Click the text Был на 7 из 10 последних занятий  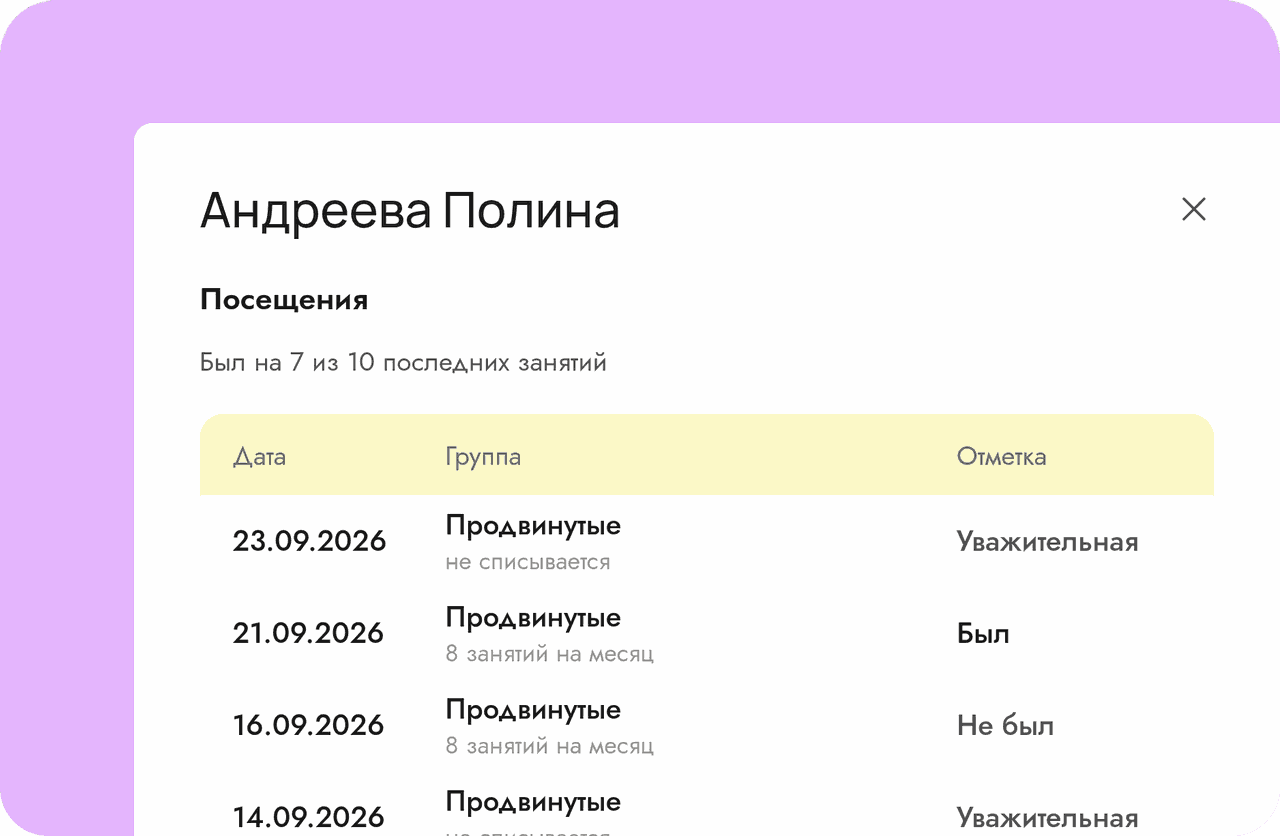pyautogui.click(x=404, y=362)
